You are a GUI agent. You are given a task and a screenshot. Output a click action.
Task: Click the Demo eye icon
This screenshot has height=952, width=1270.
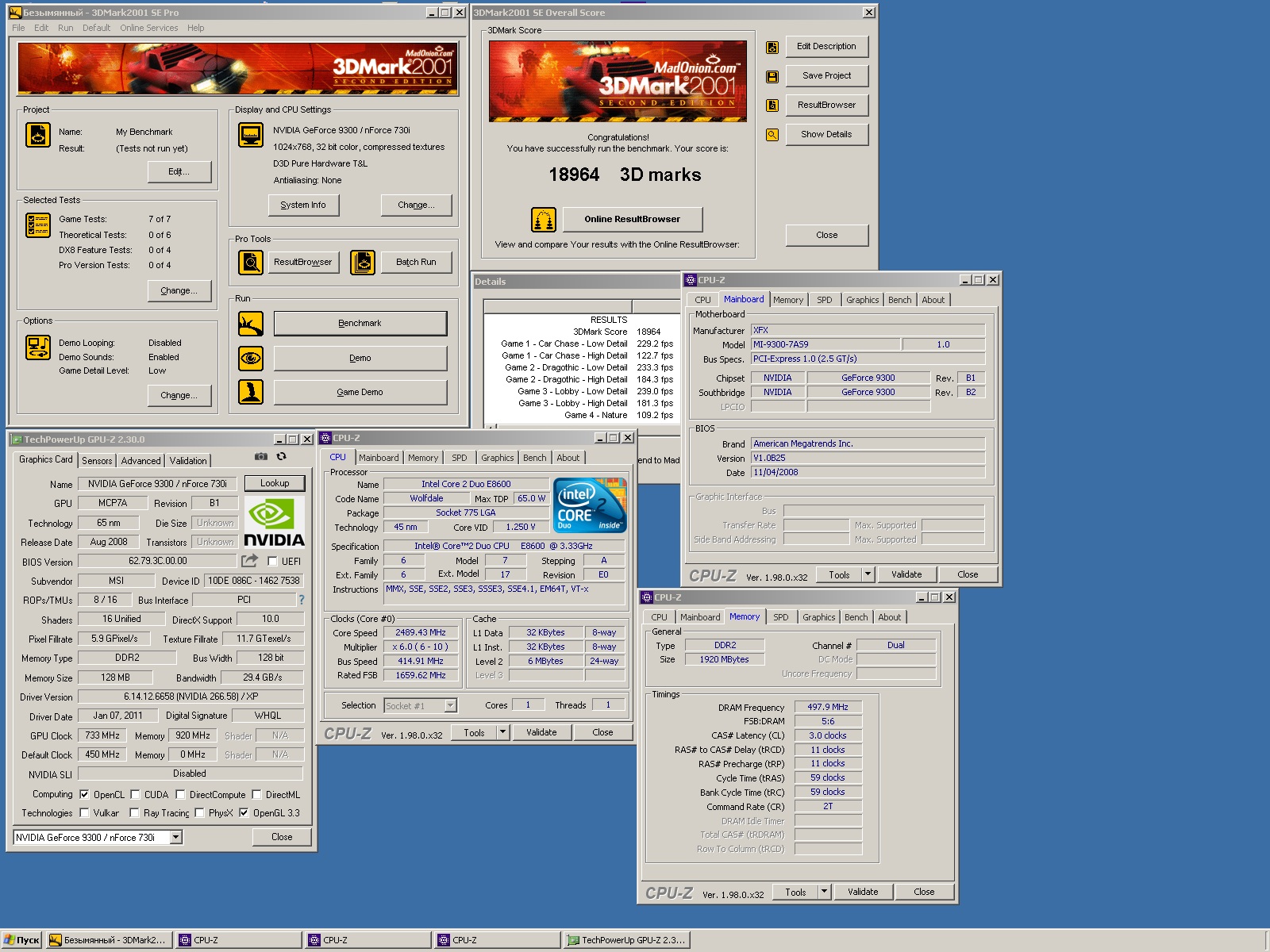point(251,358)
